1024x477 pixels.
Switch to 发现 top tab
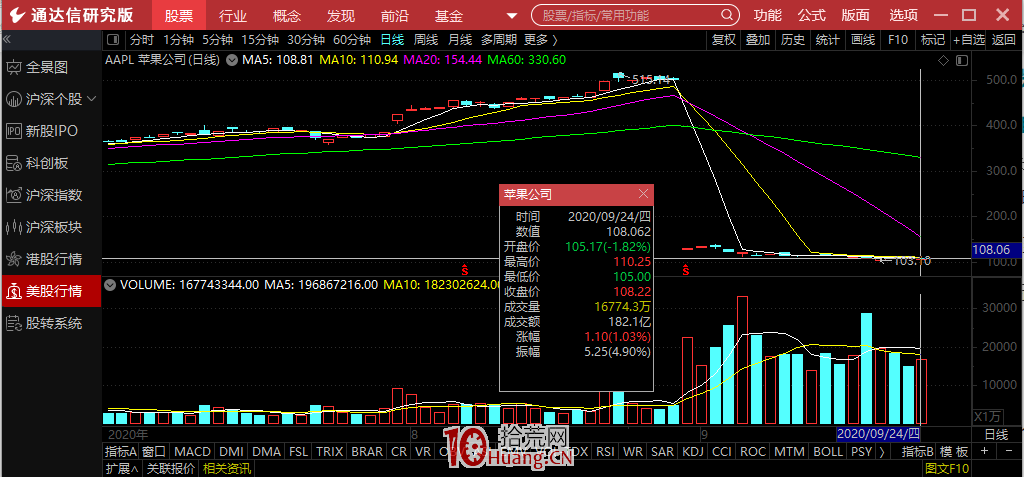[x=341, y=15]
